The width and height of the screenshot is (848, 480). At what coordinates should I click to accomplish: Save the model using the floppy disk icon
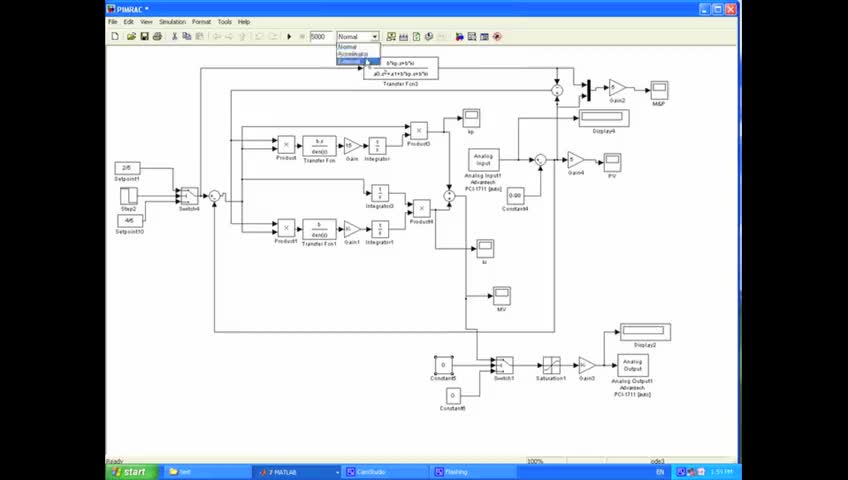[144, 36]
